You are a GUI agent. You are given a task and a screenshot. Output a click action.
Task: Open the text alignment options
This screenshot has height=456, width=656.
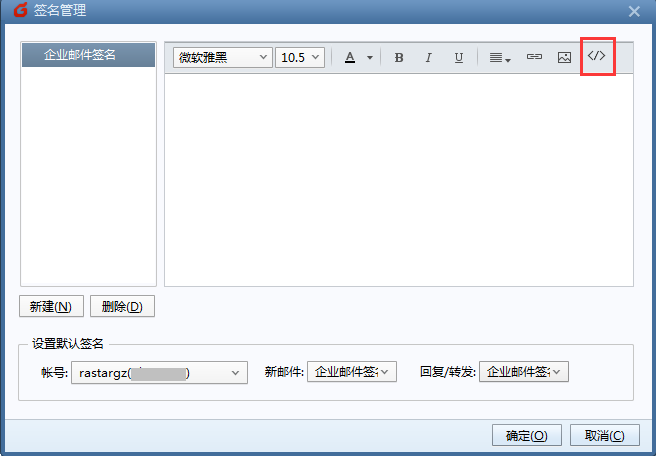500,58
